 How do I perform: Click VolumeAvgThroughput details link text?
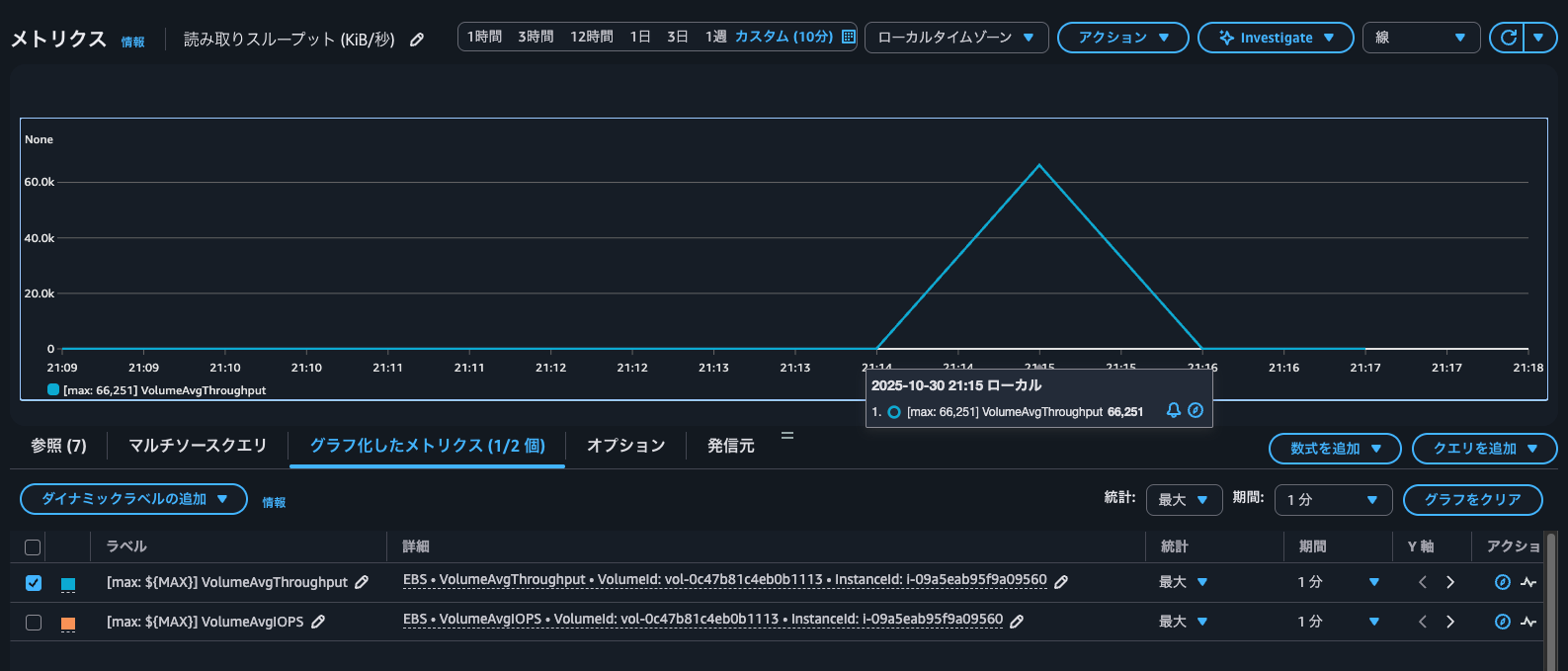[x=724, y=580]
